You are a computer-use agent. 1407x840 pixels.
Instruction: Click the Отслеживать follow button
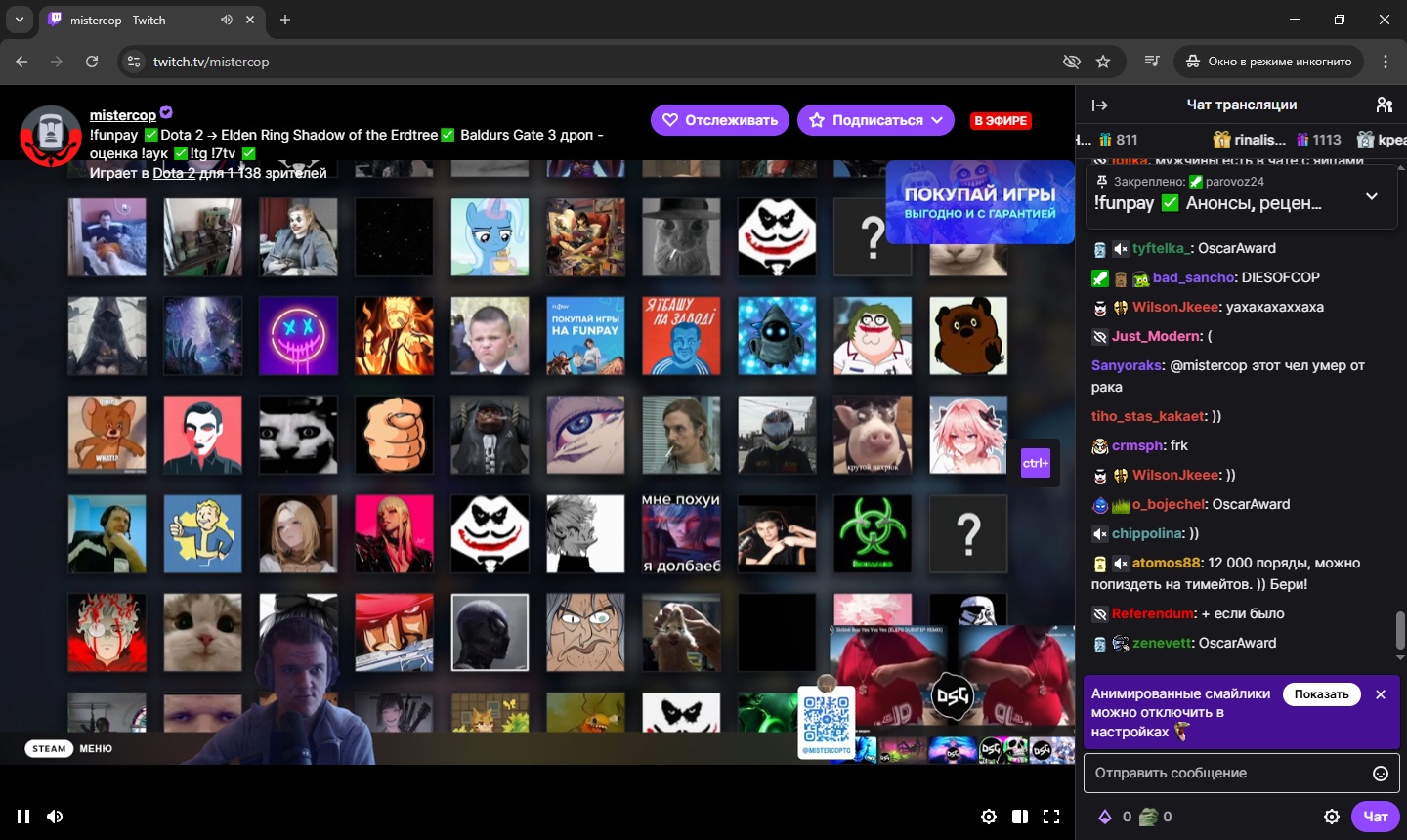pos(720,120)
